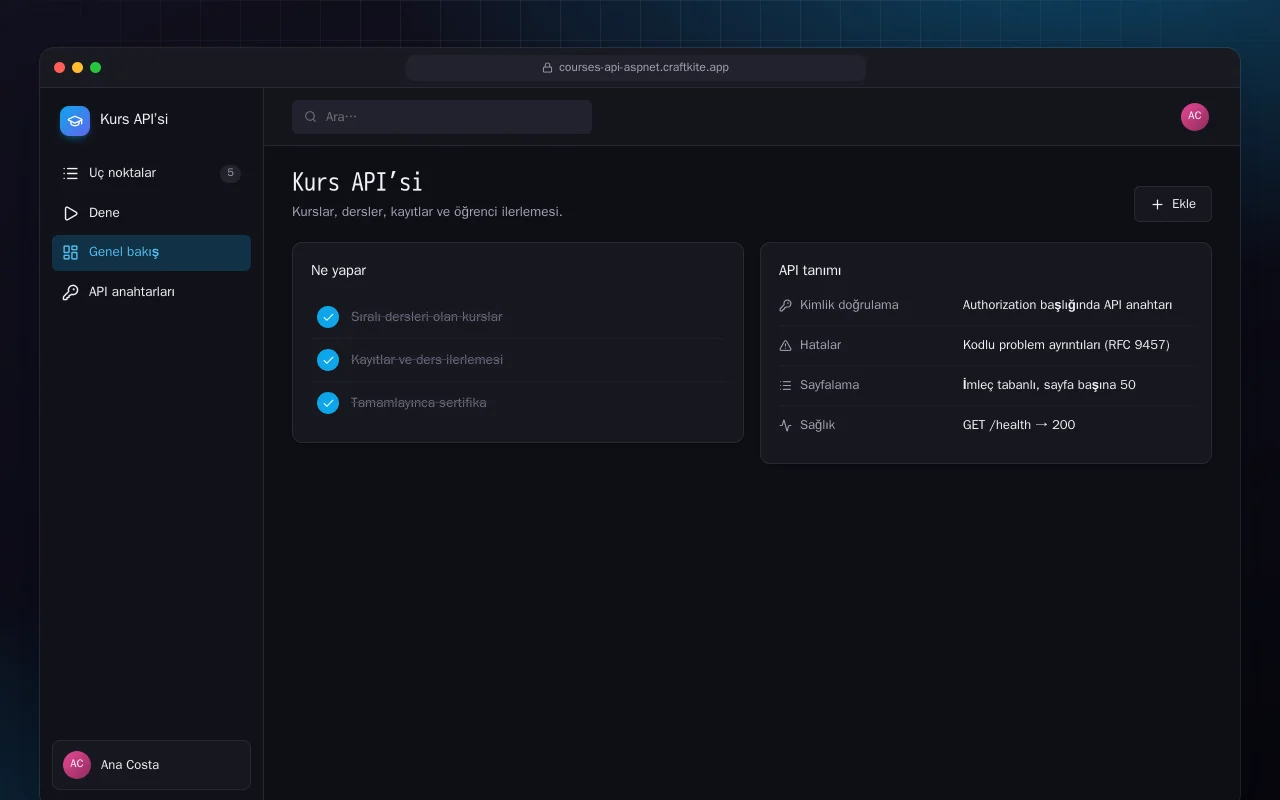Select Genel bakış in the sidebar

click(x=151, y=253)
